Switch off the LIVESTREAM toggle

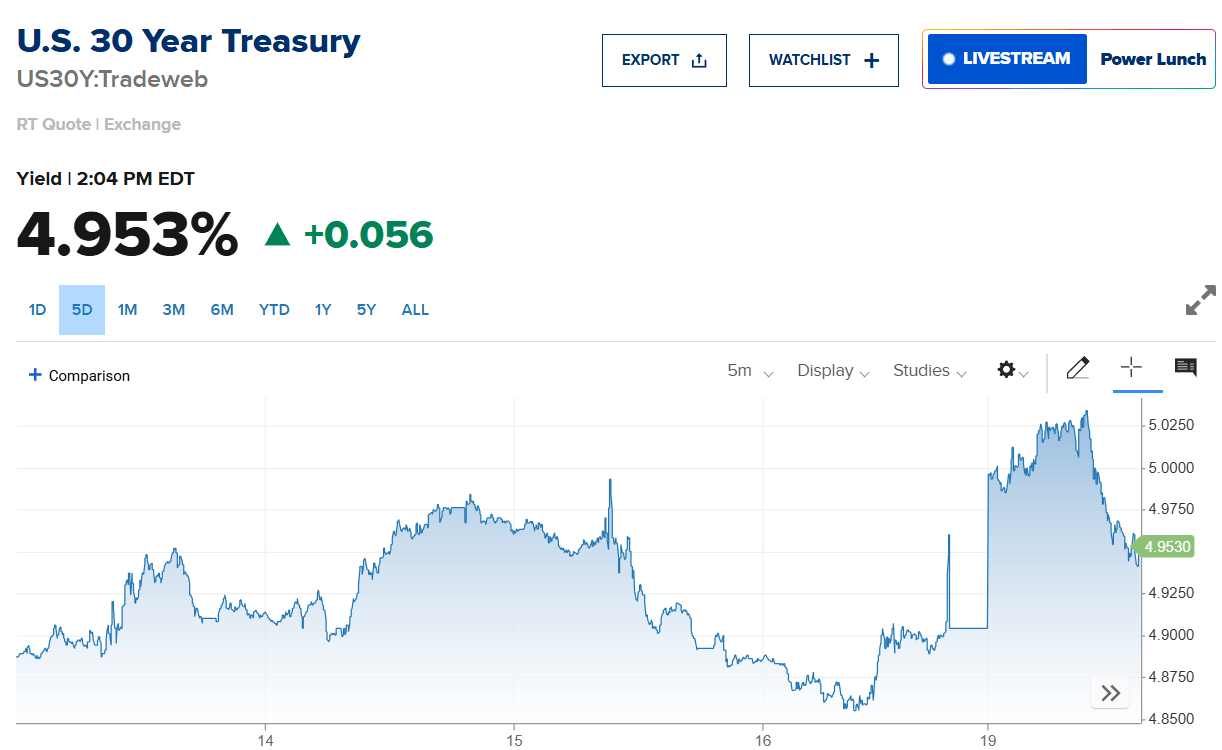1005,58
